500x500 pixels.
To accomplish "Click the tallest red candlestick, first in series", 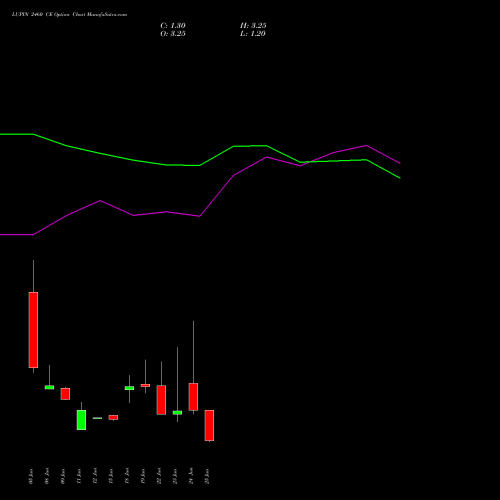I will (33, 330).
